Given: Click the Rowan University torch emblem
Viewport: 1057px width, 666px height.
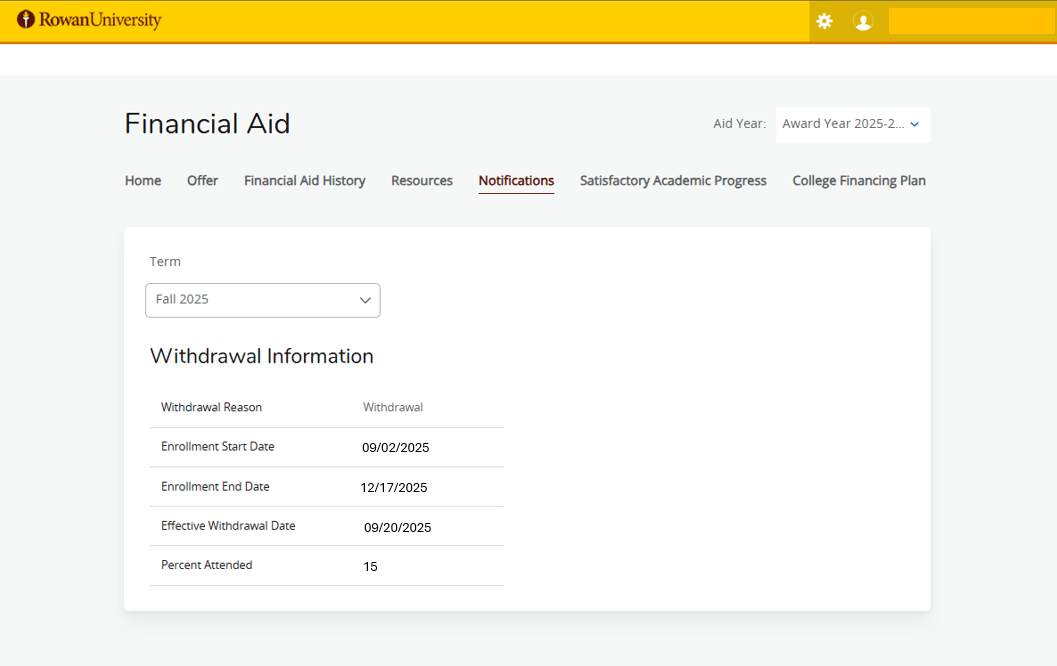Looking at the screenshot, I should (x=26, y=20).
